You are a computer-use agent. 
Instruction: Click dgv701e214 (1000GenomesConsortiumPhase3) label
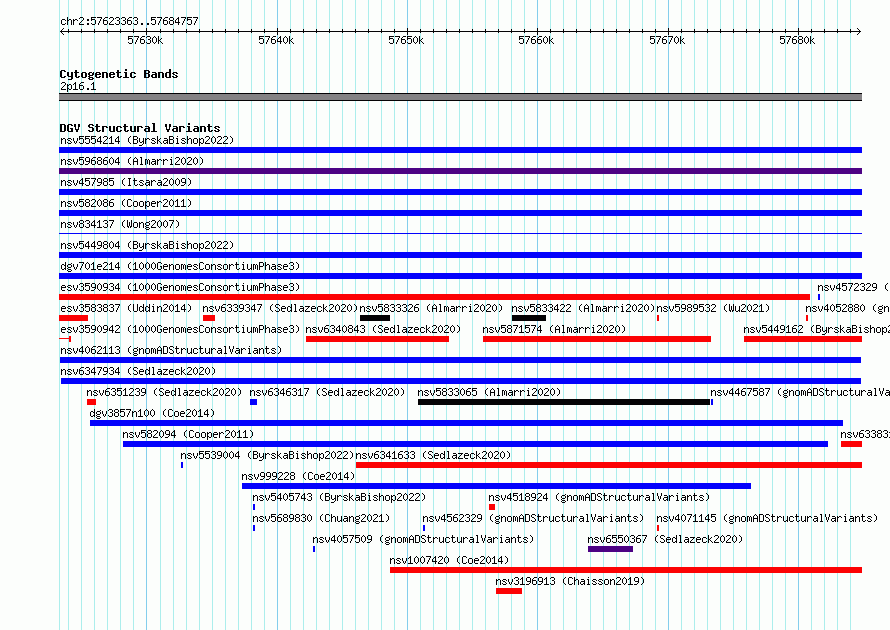pyautogui.click(x=180, y=266)
